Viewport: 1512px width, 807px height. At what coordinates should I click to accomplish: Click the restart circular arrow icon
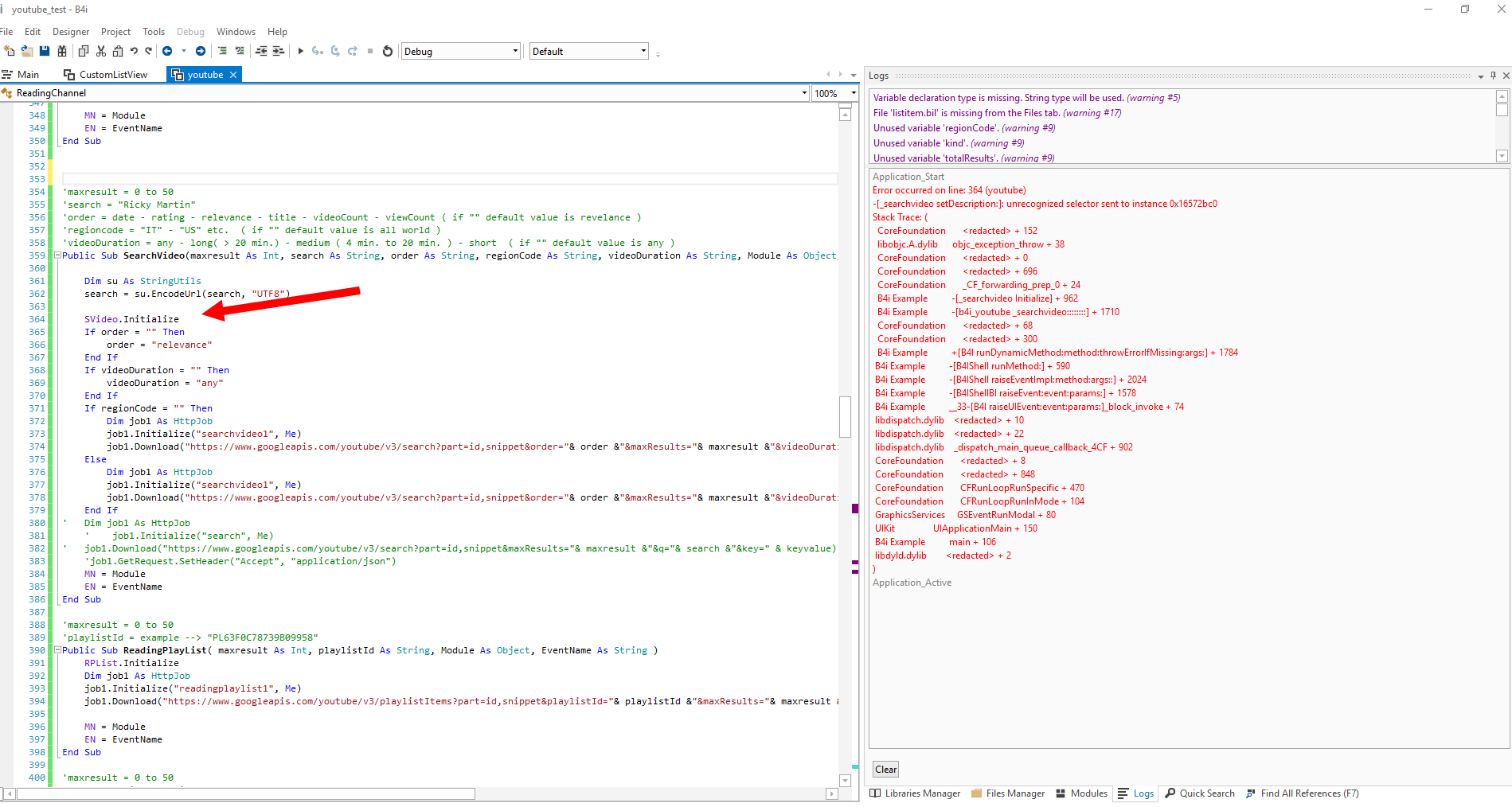(388, 51)
